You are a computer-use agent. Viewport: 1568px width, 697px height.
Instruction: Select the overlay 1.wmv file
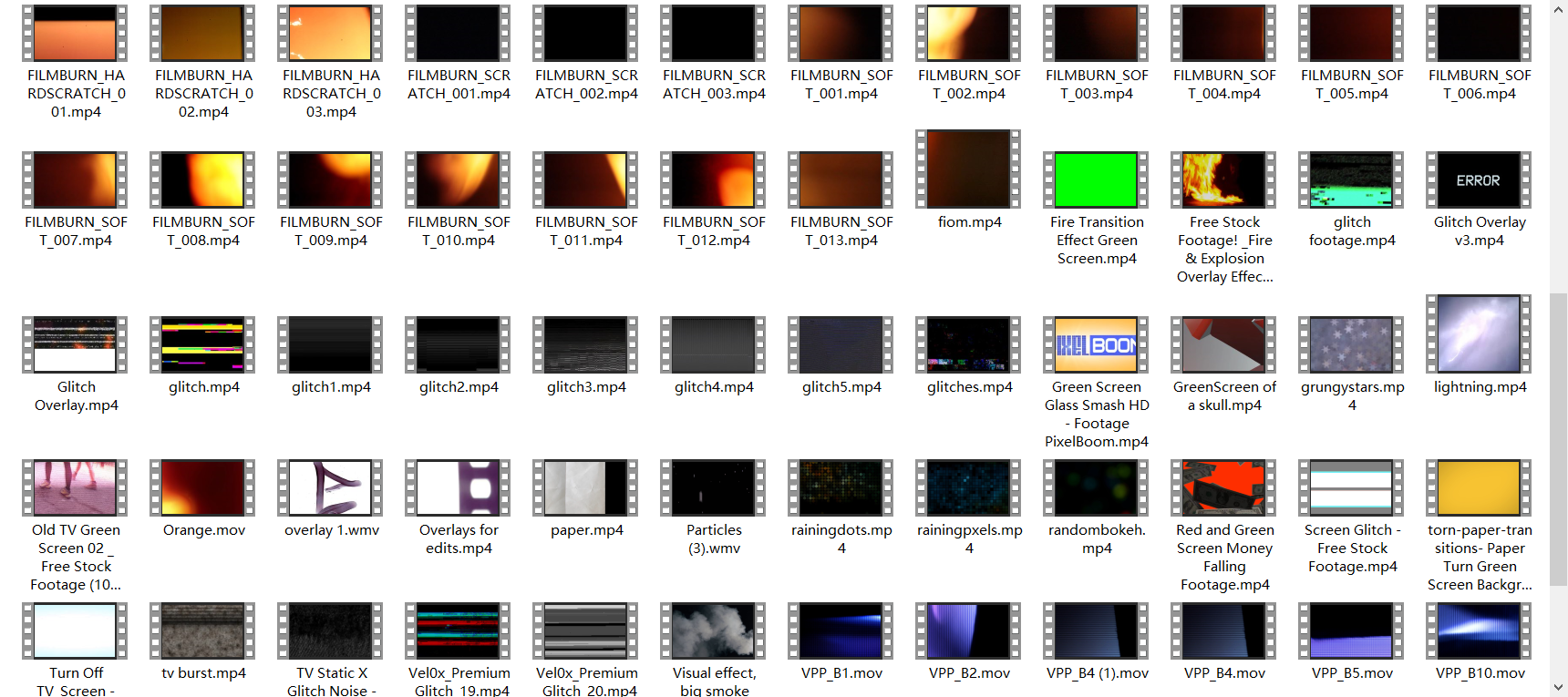point(330,488)
